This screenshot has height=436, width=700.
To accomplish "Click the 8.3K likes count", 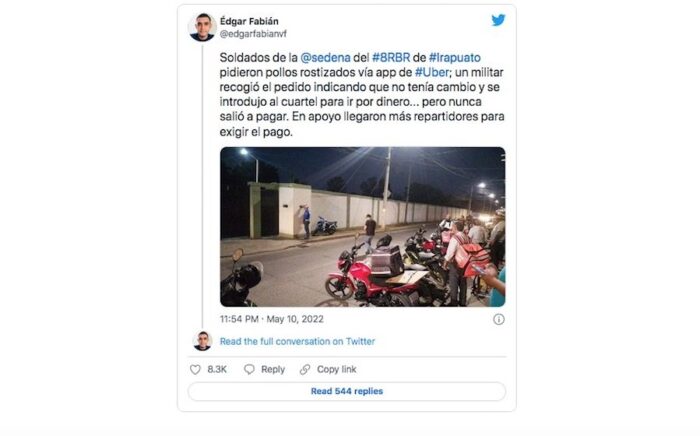I will (216, 369).
